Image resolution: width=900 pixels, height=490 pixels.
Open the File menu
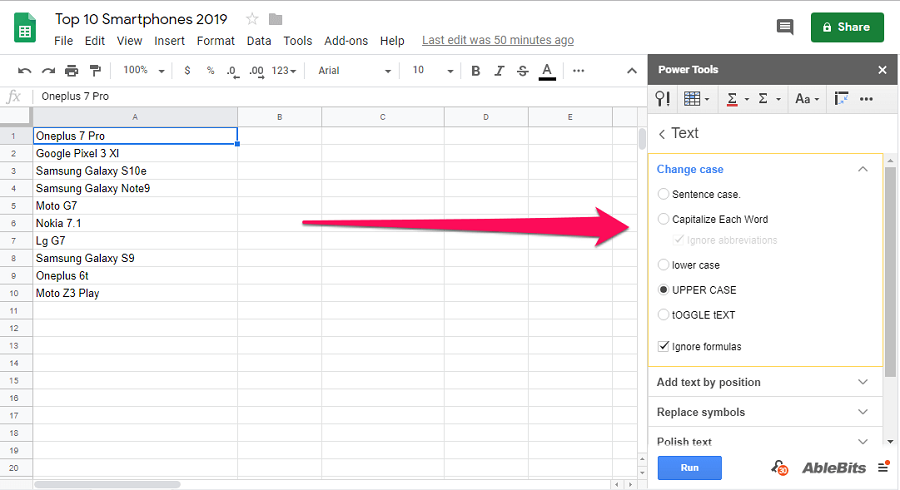point(63,41)
